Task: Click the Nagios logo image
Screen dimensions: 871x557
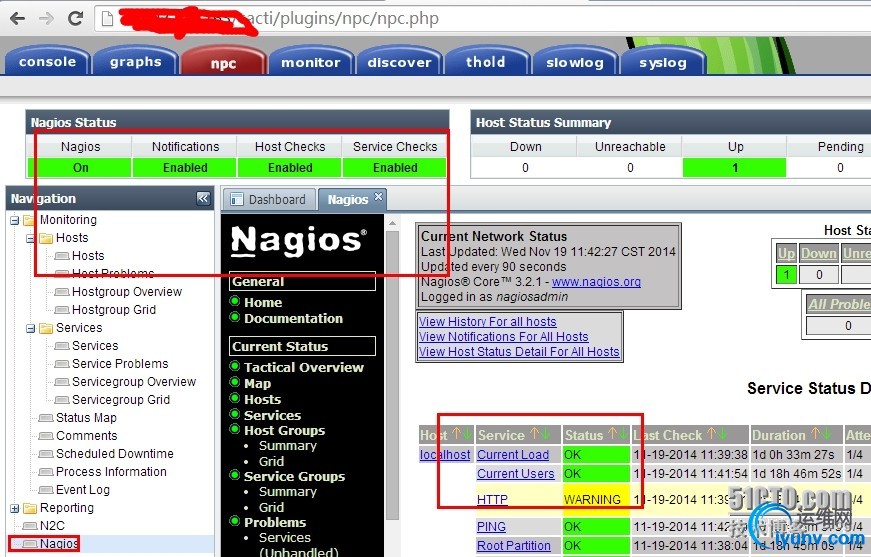Action: (299, 242)
